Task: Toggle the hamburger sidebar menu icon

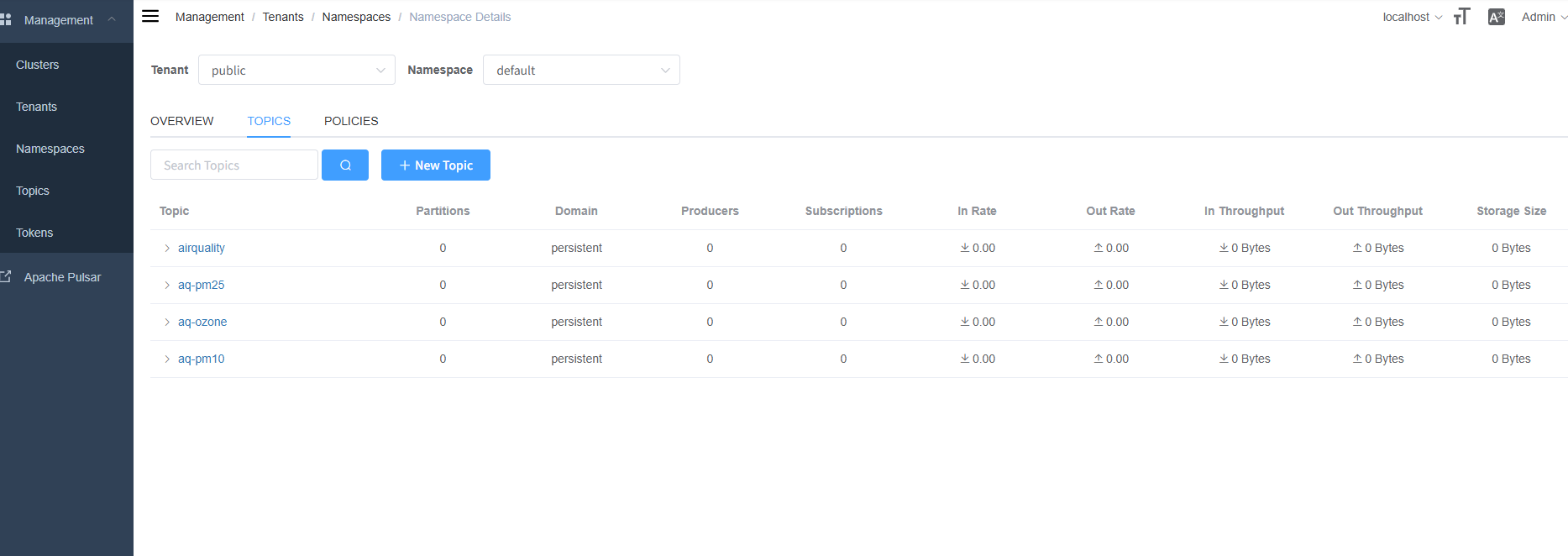Action: click(x=150, y=16)
